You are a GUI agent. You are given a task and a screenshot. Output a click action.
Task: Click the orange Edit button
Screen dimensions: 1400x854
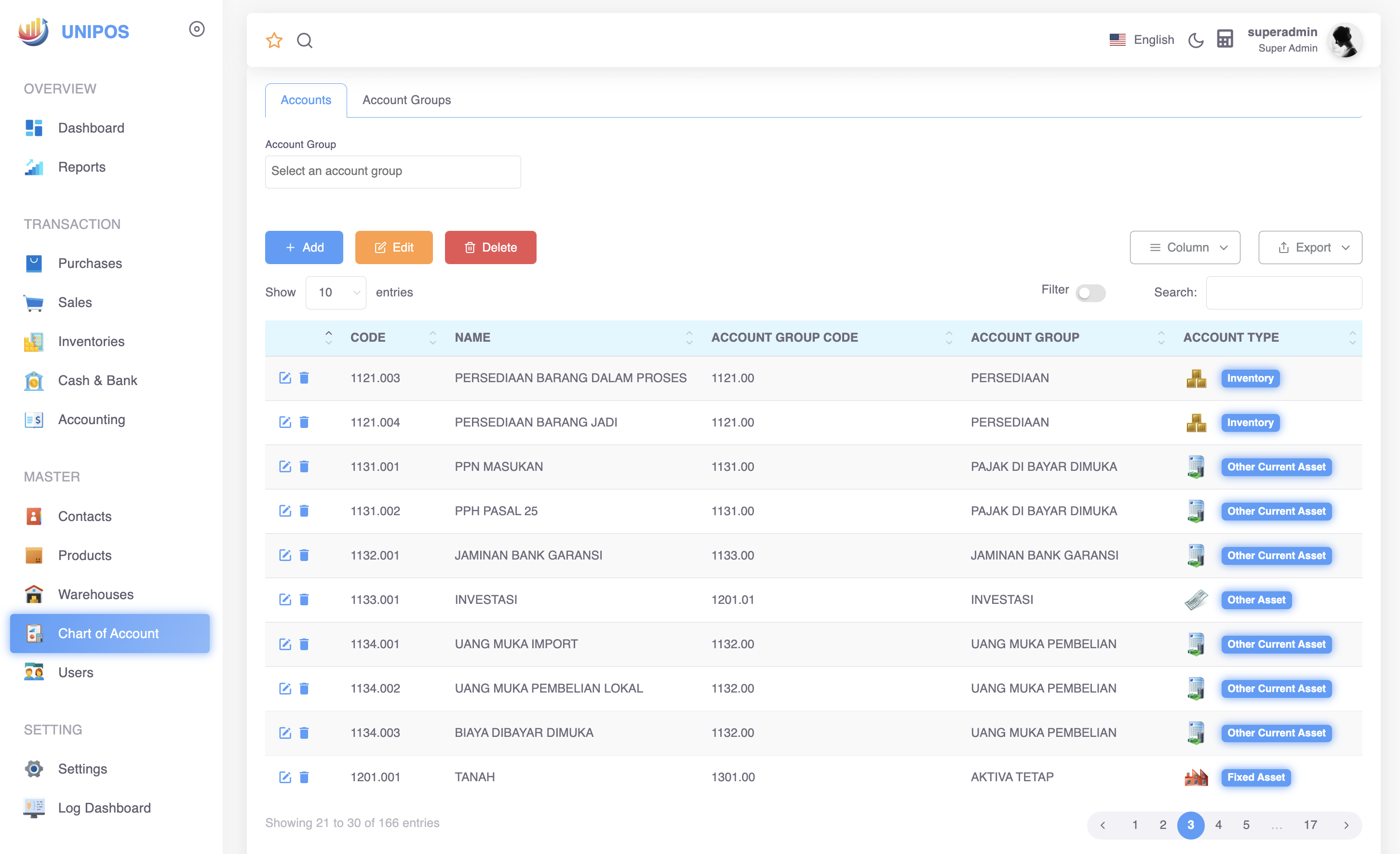click(x=394, y=247)
